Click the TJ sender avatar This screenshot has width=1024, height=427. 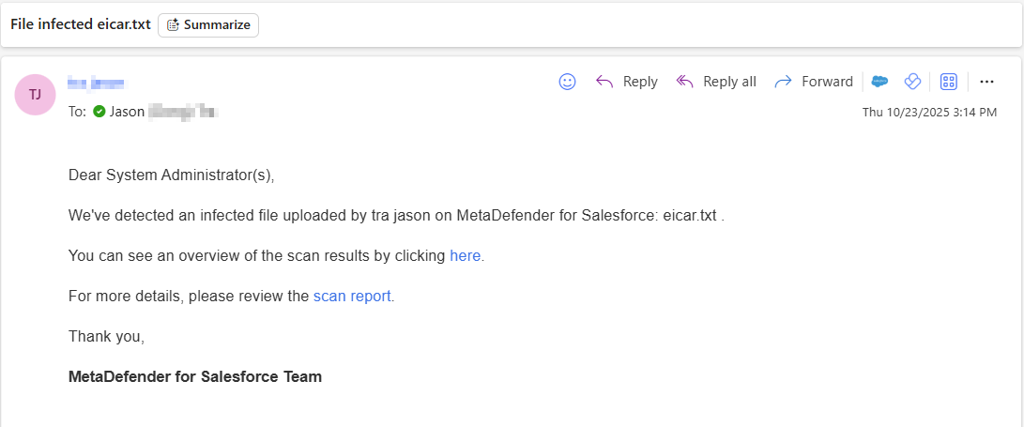pyautogui.click(x=35, y=95)
